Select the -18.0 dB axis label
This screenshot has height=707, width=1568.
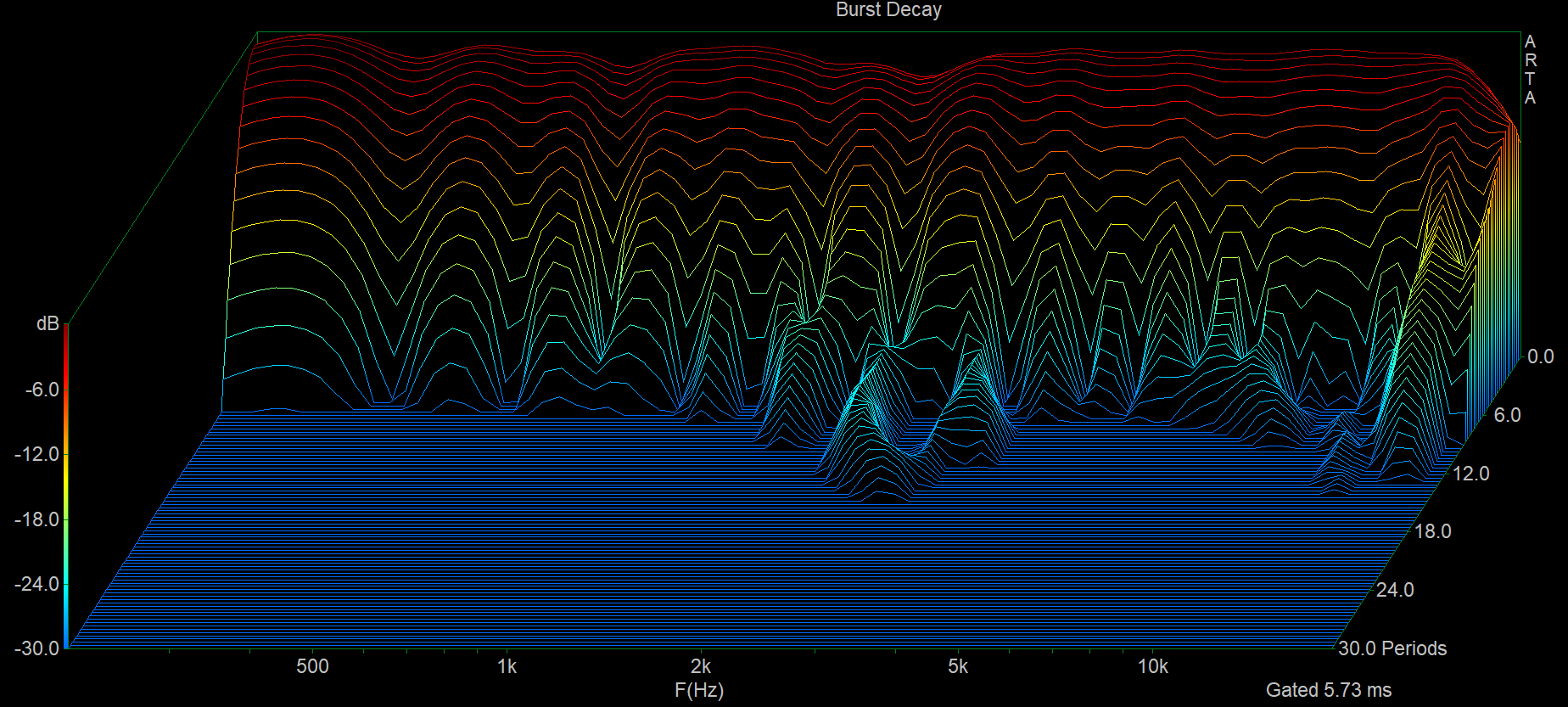[x=37, y=519]
